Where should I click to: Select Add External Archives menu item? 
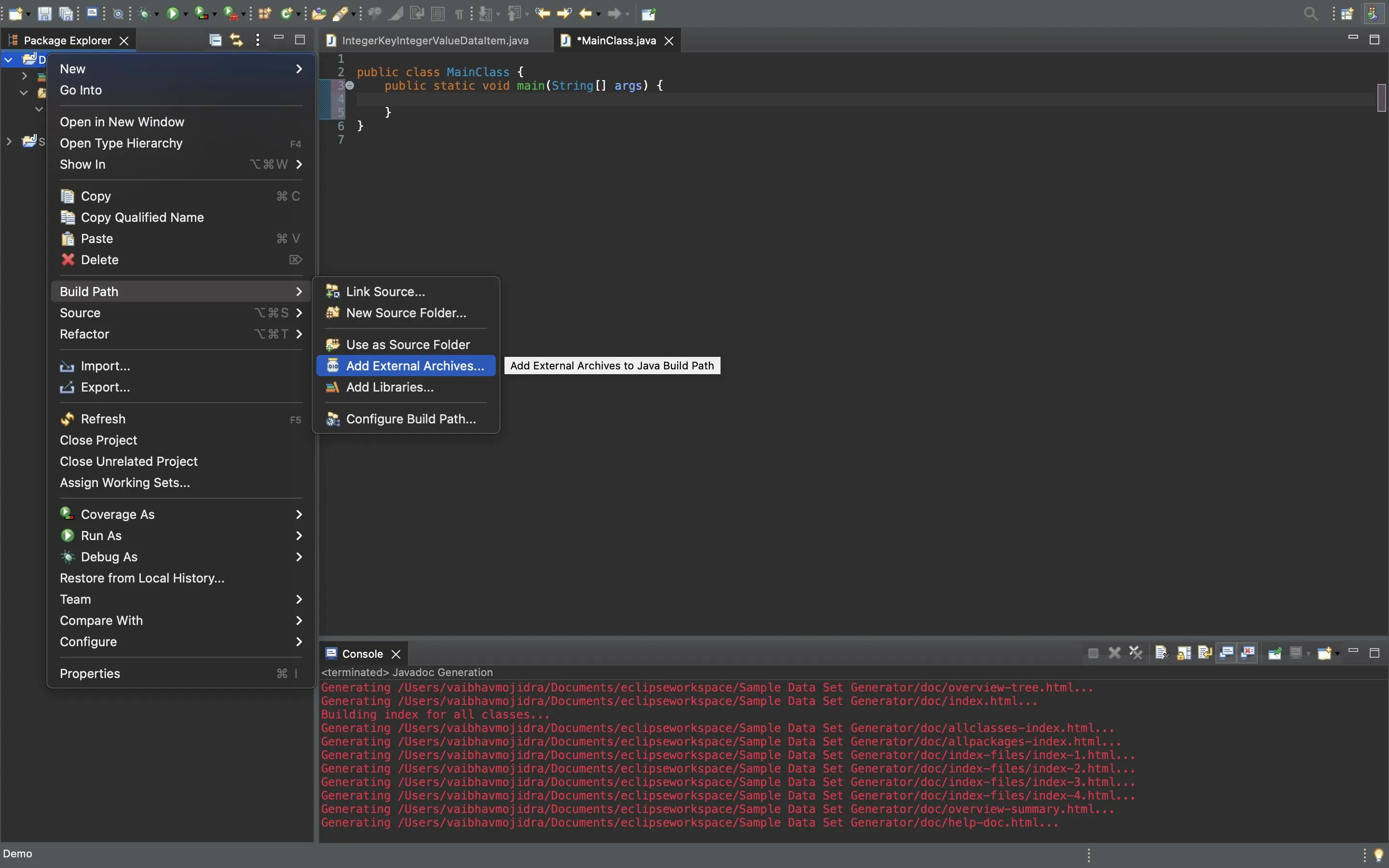click(414, 366)
